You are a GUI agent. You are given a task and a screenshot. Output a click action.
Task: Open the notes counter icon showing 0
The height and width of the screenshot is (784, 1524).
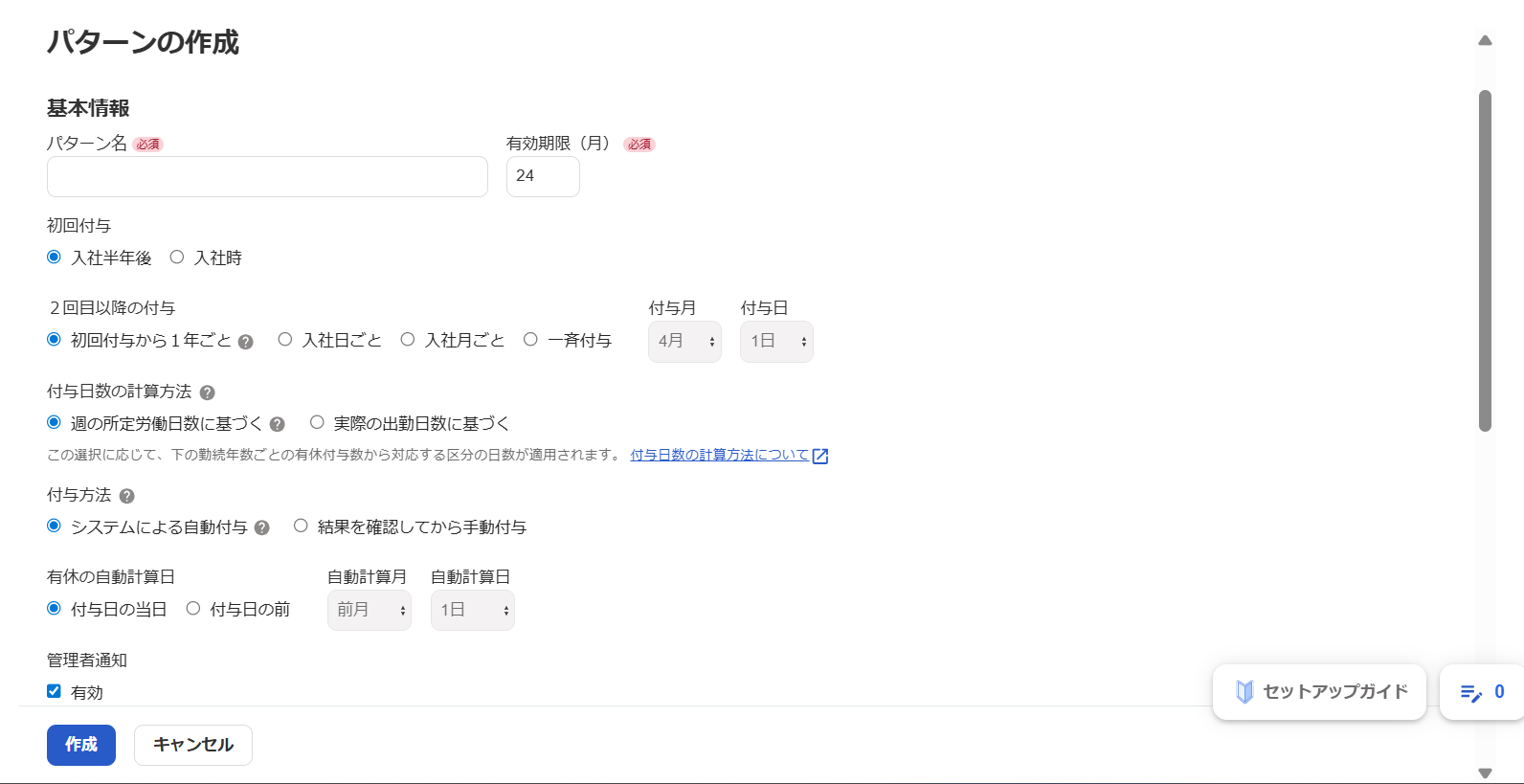tap(1481, 691)
